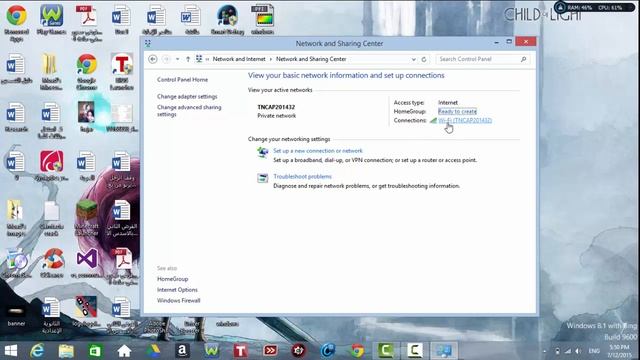This screenshot has height=360, width=640.
Task: Open Google Chrome from the taskbar
Action: [x=357, y=351]
